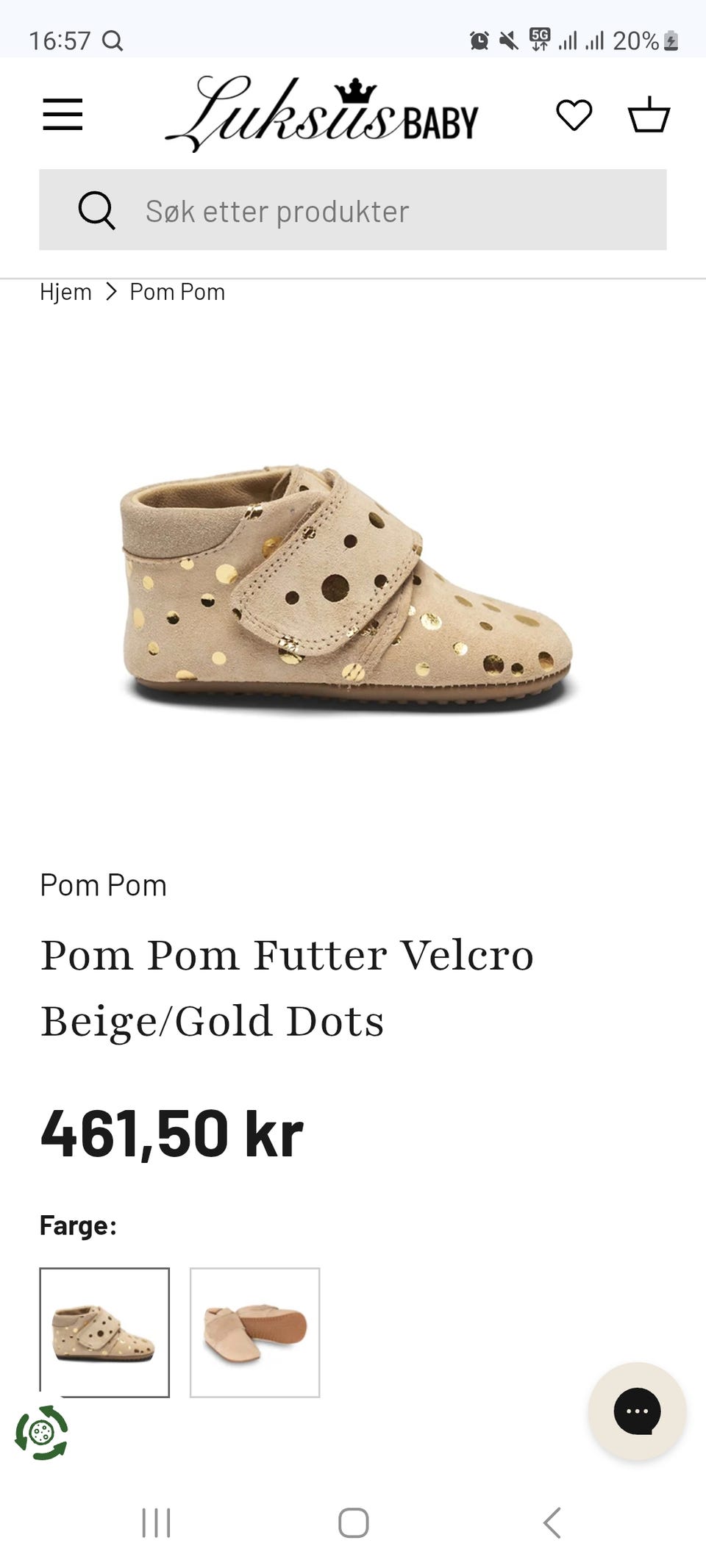The height and width of the screenshot is (1568, 706).
Task: Go to the Luksus Baby logo homepage
Action: coord(321,114)
